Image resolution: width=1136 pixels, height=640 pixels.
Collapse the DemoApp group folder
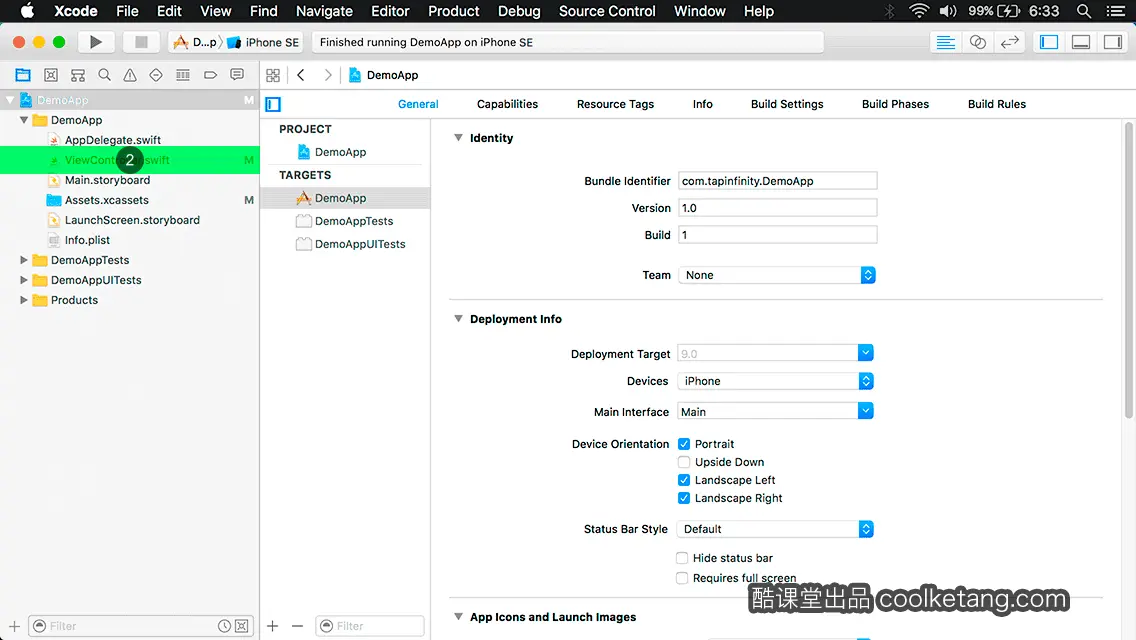pyautogui.click(x=24, y=120)
